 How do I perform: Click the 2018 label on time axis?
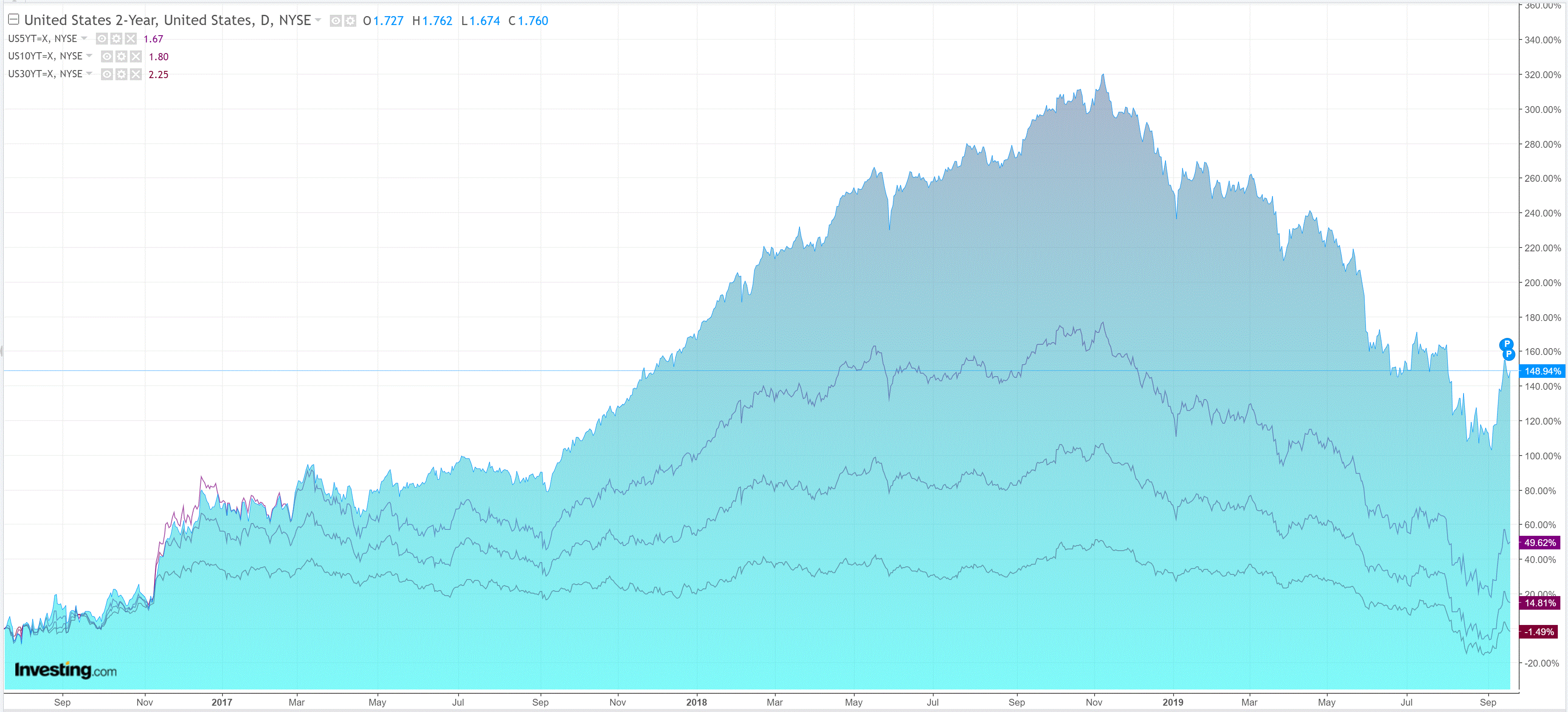(696, 702)
